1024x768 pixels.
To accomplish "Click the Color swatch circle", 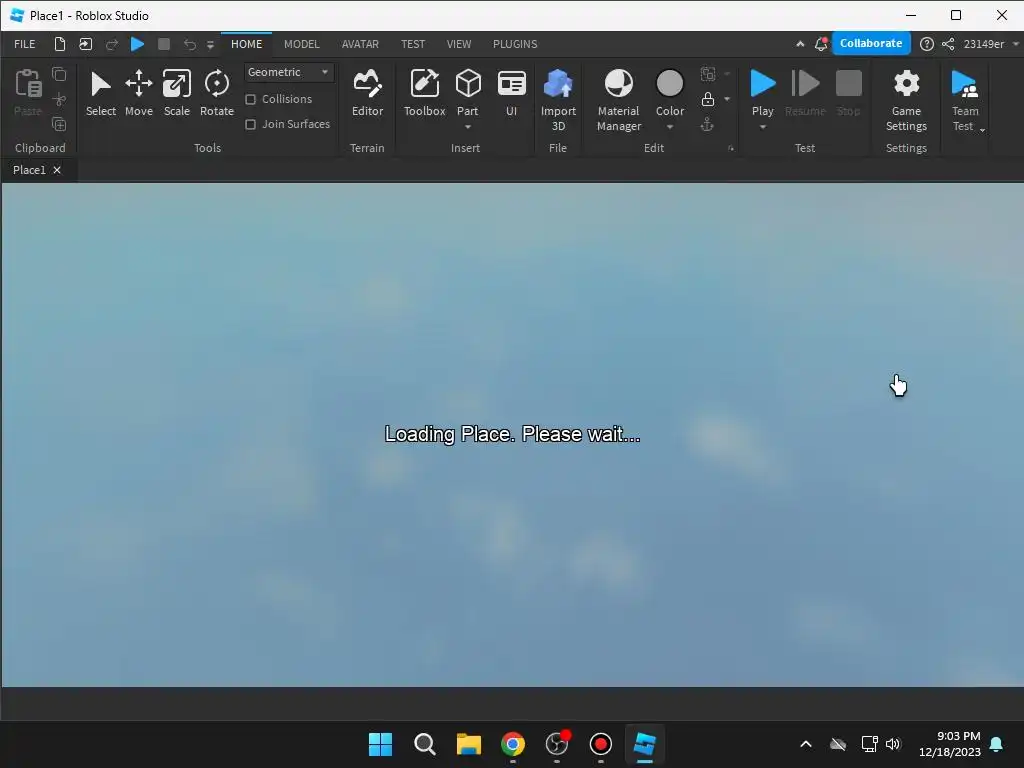I will [669, 84].
